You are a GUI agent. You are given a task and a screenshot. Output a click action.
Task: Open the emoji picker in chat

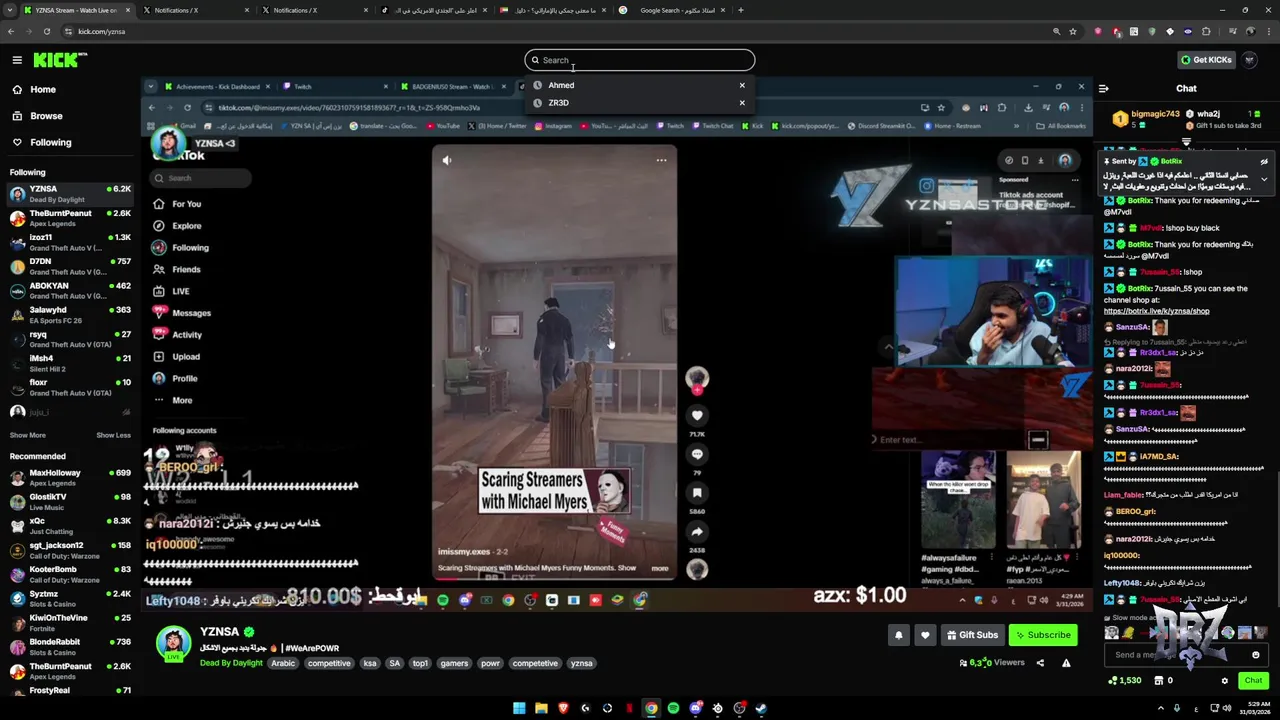coord(1255,655)
